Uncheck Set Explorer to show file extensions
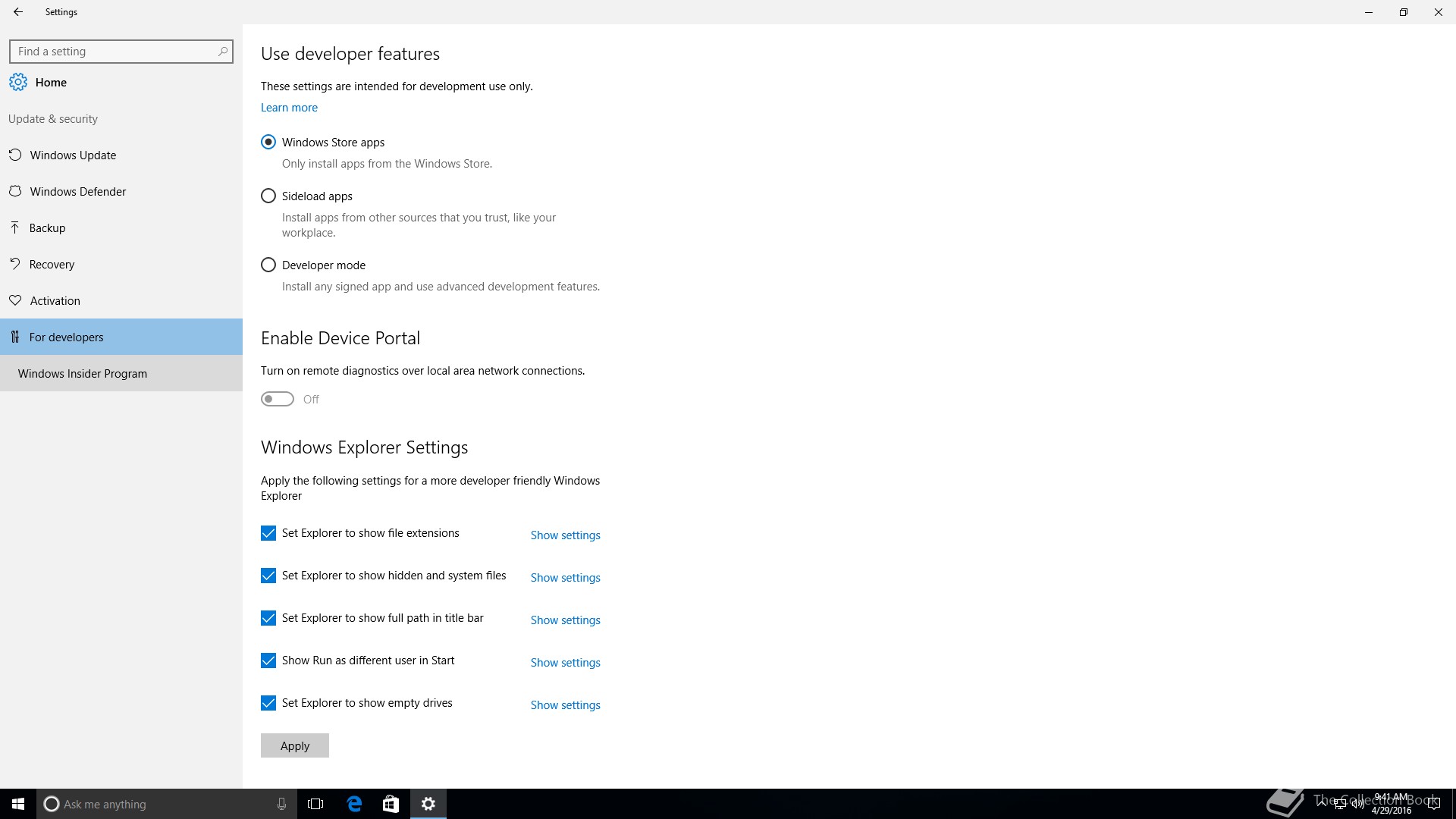Viewport: 1456px width, 819px height. tap(268, 533)
